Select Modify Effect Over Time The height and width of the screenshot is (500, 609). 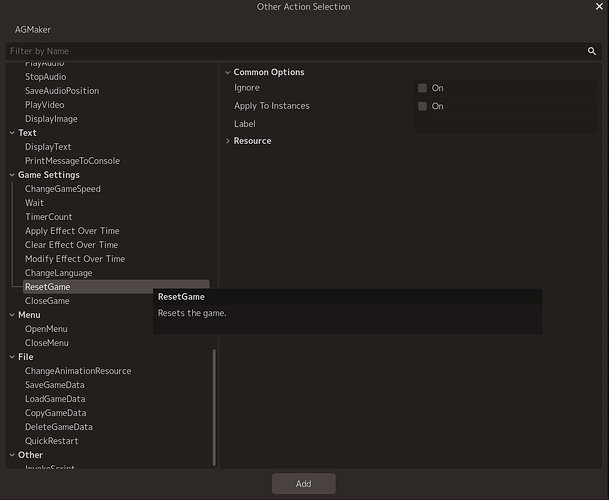(x=75, y=259)
